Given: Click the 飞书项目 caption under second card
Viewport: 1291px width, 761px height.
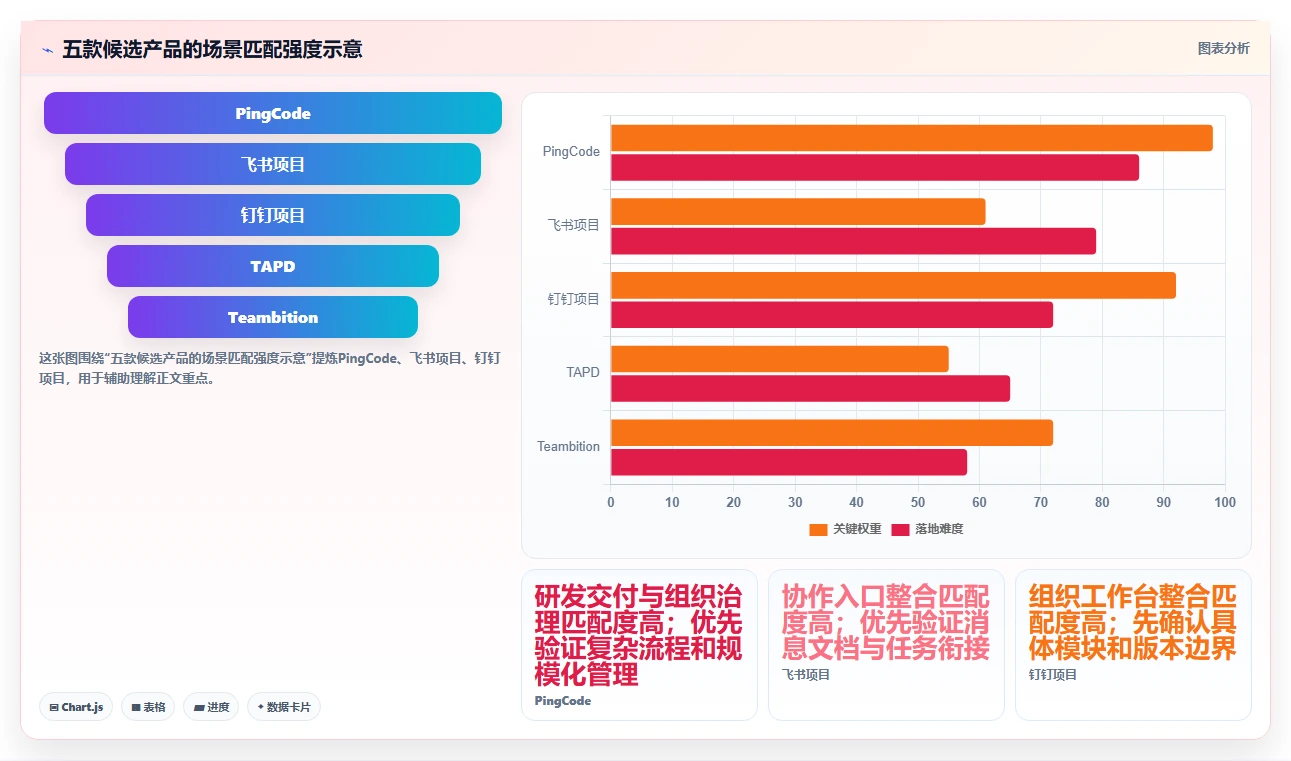Looking at the screenshot, I should tap(806, 675).
